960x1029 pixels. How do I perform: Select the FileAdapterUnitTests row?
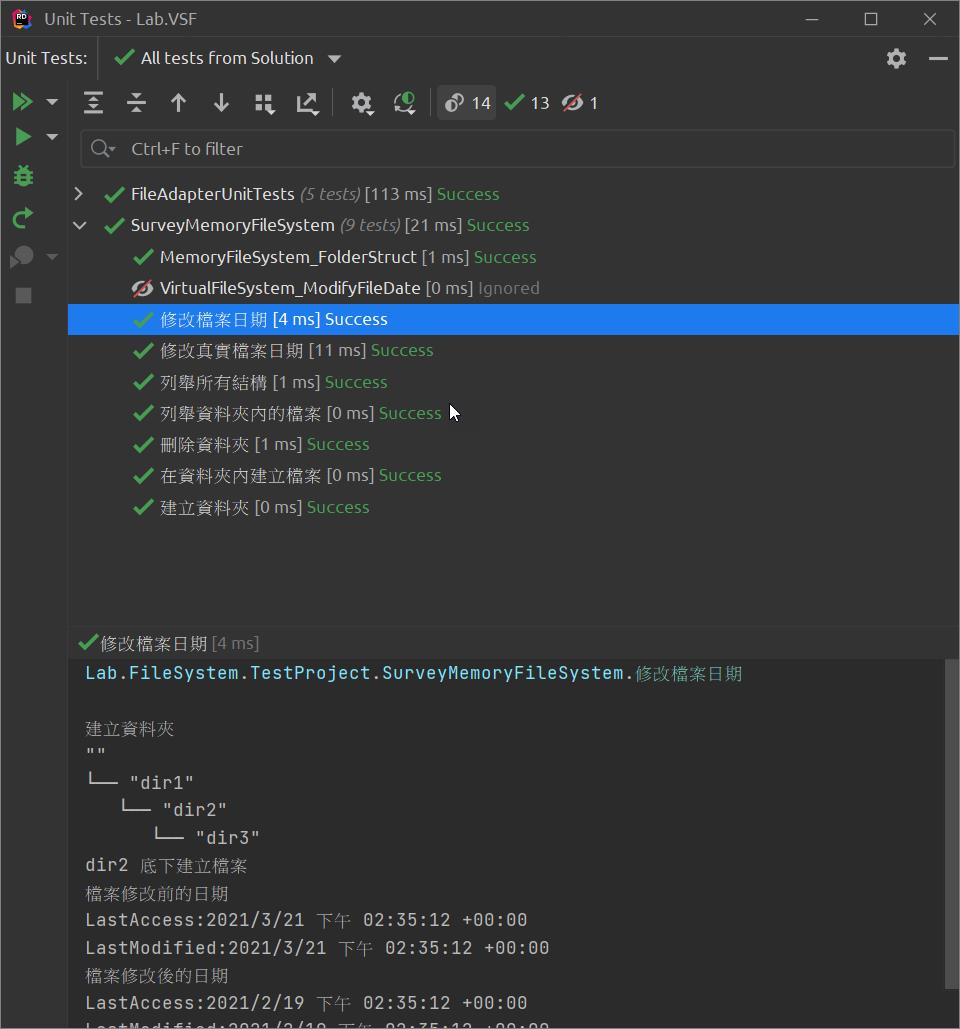pos(513,194)
